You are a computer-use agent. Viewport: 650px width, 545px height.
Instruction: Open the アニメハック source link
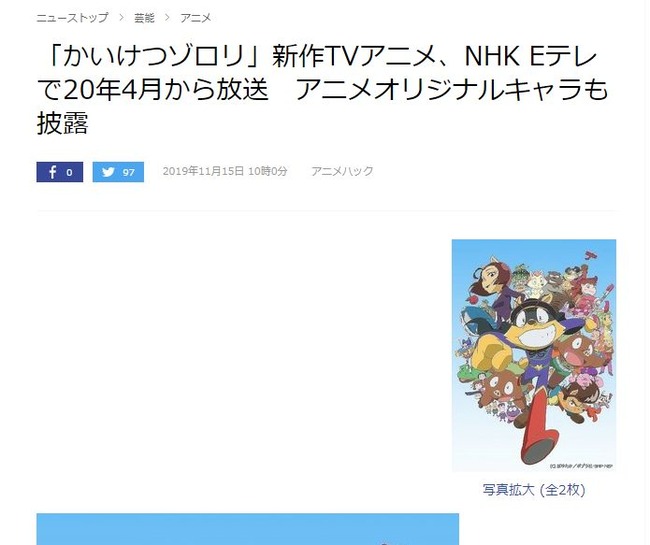[342, 171]
